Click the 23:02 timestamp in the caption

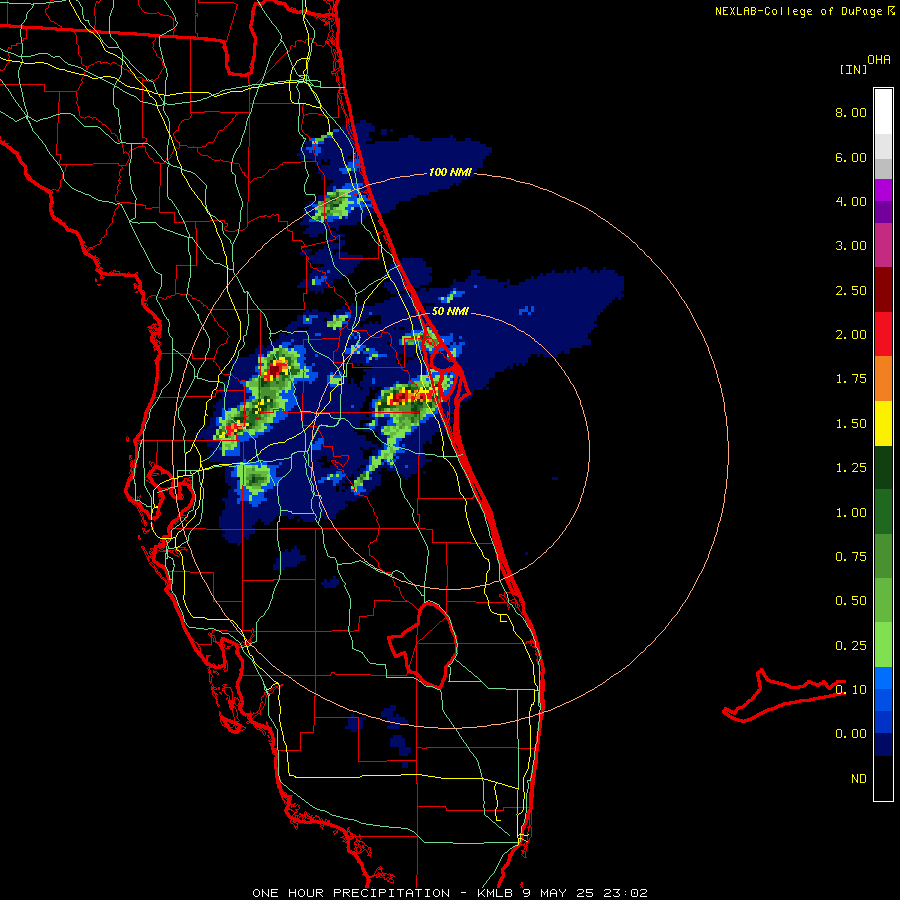(x=627, y=893)
